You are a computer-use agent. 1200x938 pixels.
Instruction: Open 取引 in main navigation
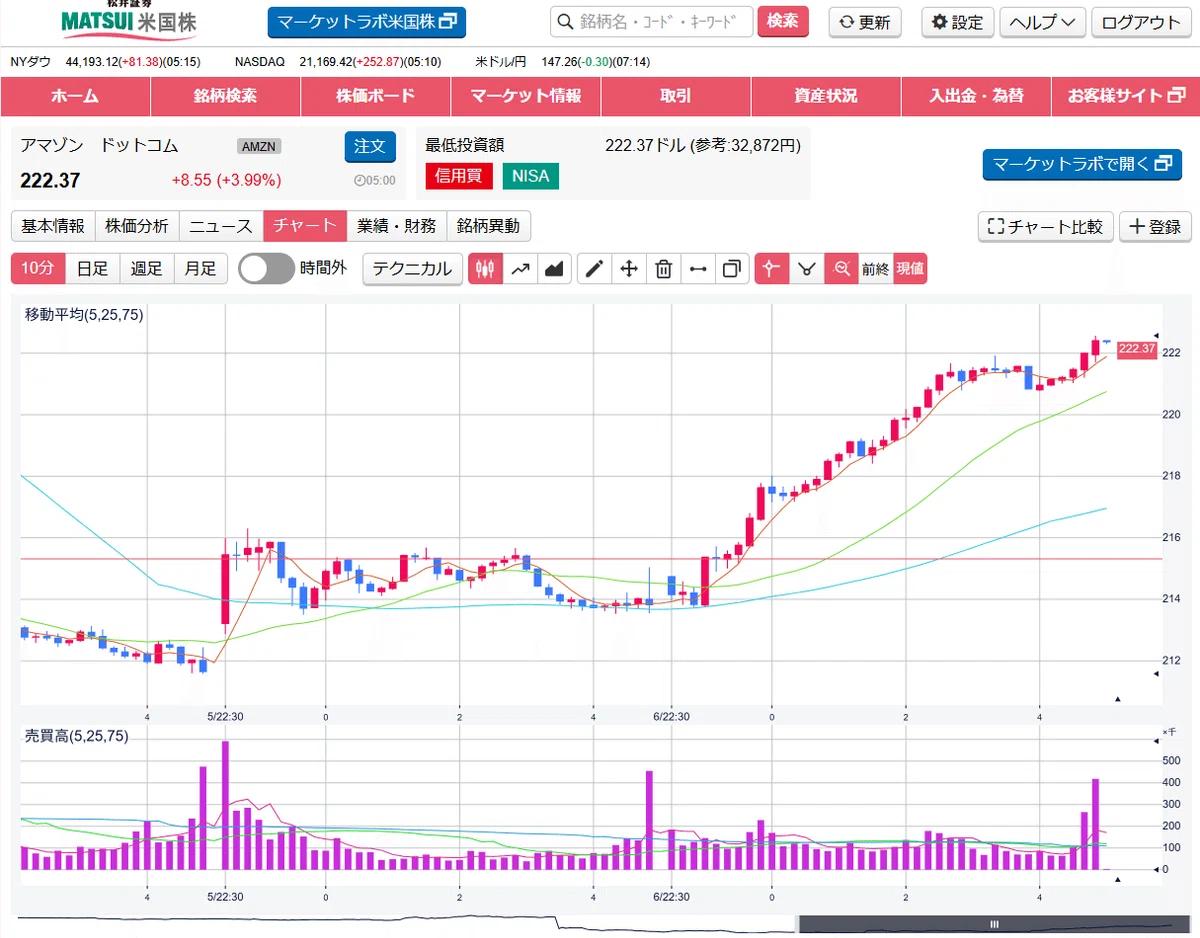point(675,96)
